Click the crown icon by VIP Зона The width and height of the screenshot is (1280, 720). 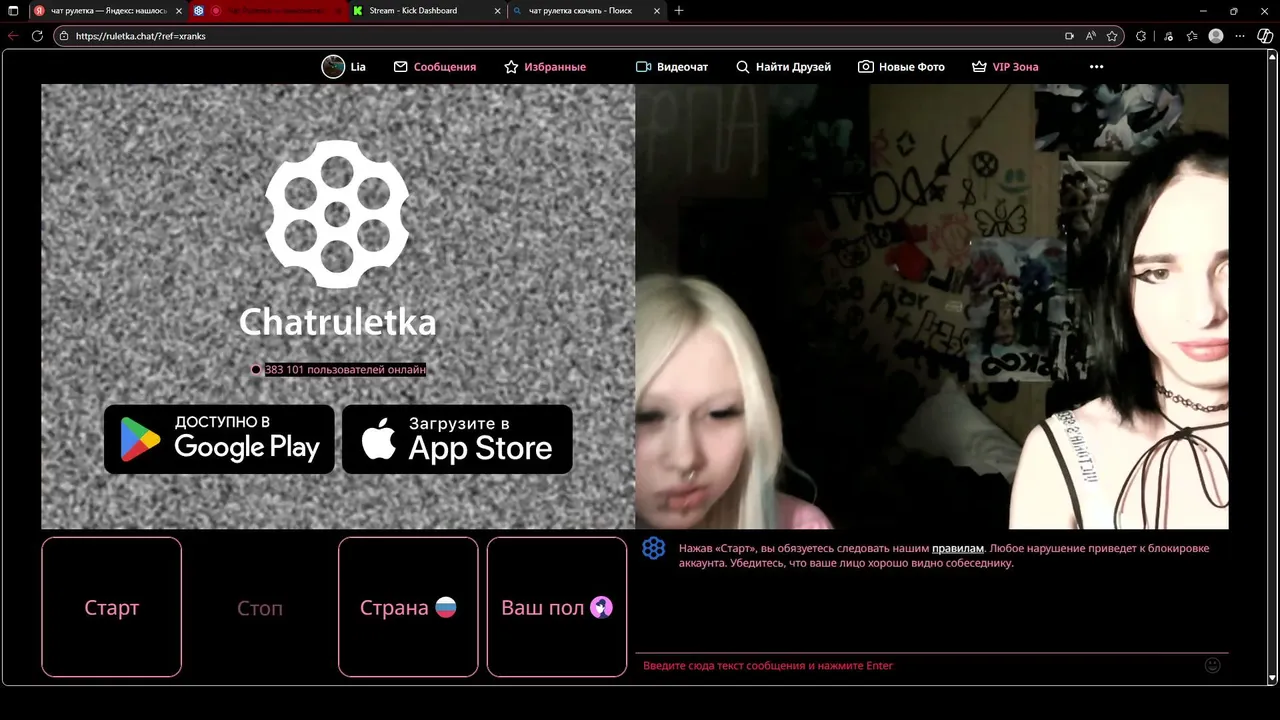point(979,67)
